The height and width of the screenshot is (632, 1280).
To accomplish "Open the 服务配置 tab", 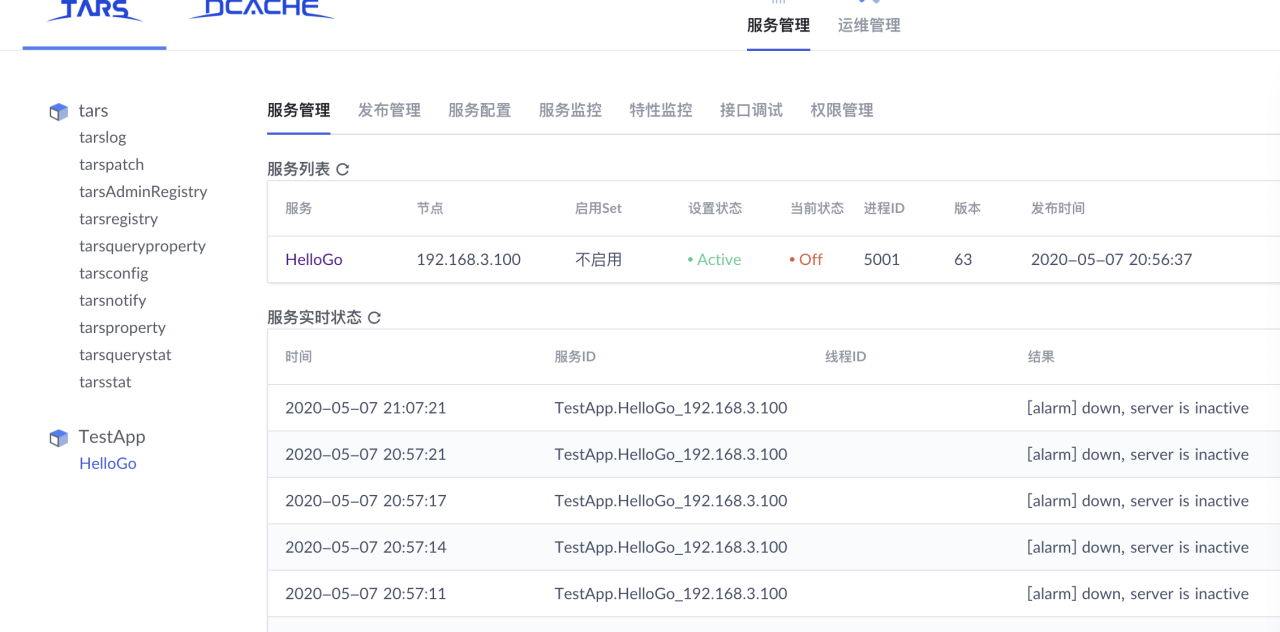I will [x=479, y=111].
